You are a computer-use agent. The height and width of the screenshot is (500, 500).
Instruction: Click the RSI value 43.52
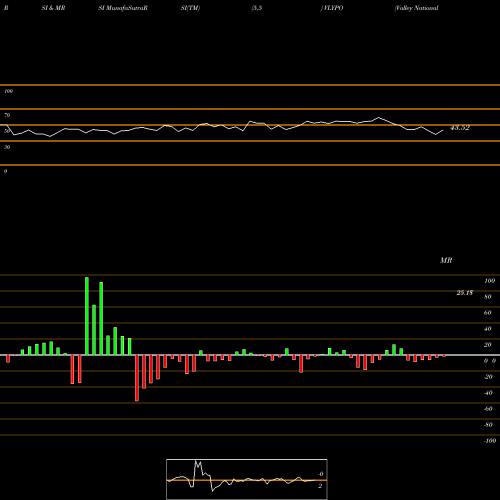coord(460,128)
